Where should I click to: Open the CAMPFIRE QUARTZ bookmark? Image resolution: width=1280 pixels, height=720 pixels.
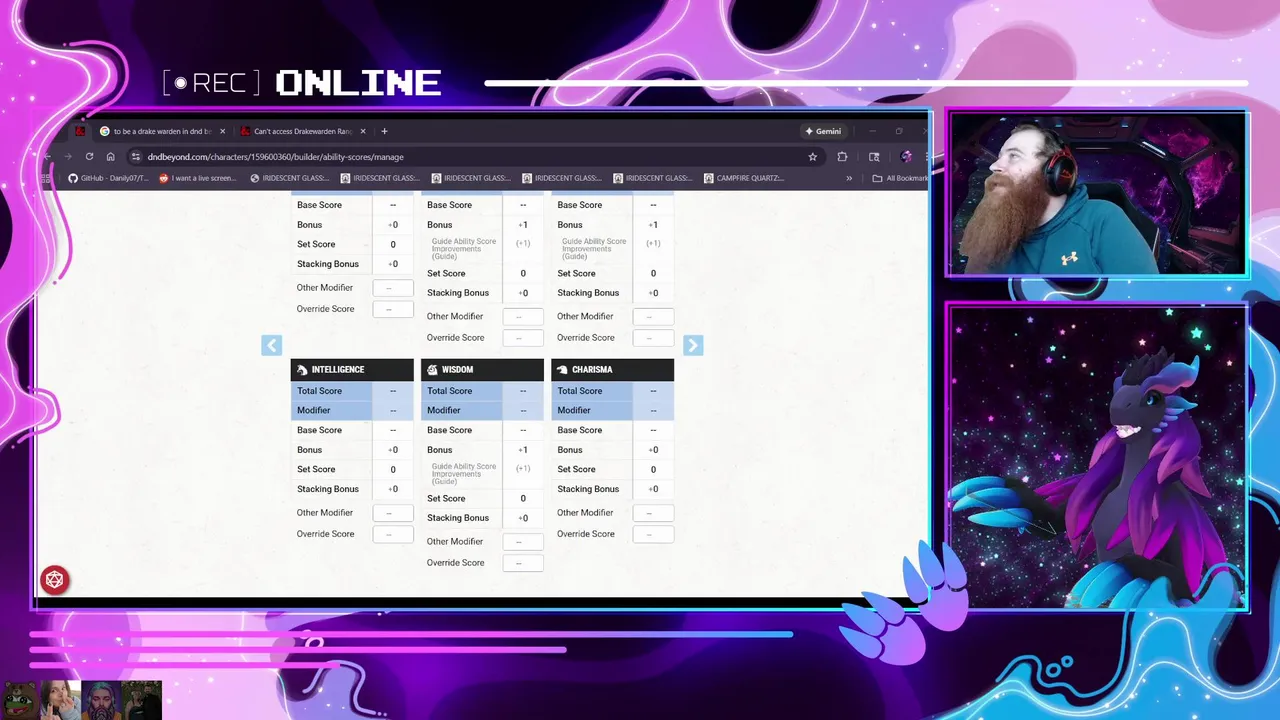tap(744, 178)
